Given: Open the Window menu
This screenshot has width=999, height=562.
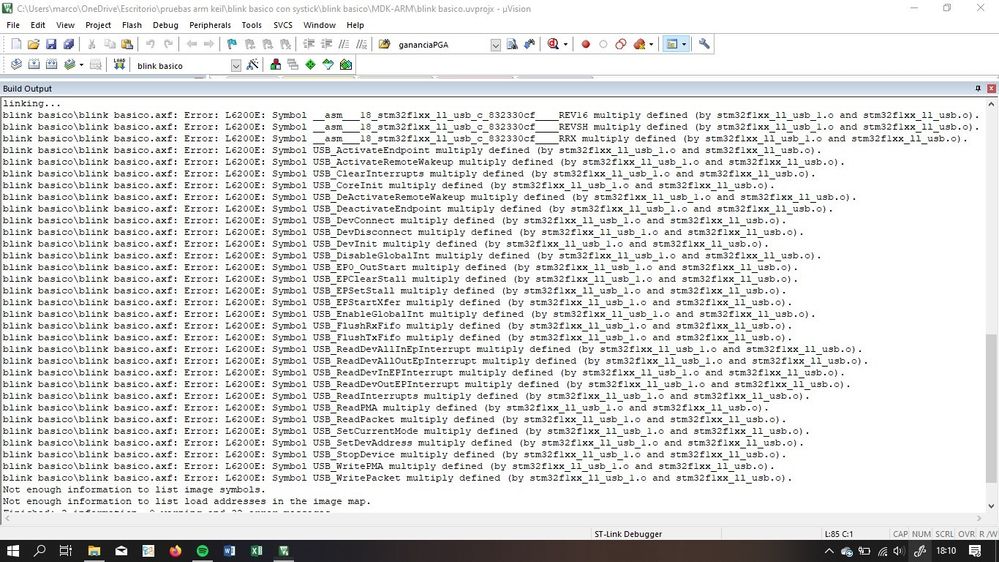Looking at the screenshot, I should tap(319, 25).
